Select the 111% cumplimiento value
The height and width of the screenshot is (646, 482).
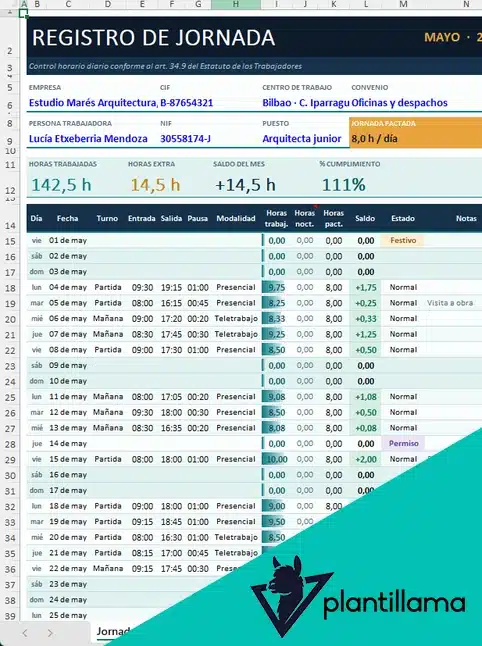[344, 185]
